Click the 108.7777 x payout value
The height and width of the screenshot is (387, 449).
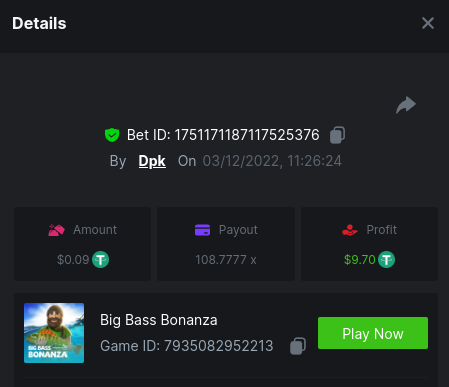(226, 260)
